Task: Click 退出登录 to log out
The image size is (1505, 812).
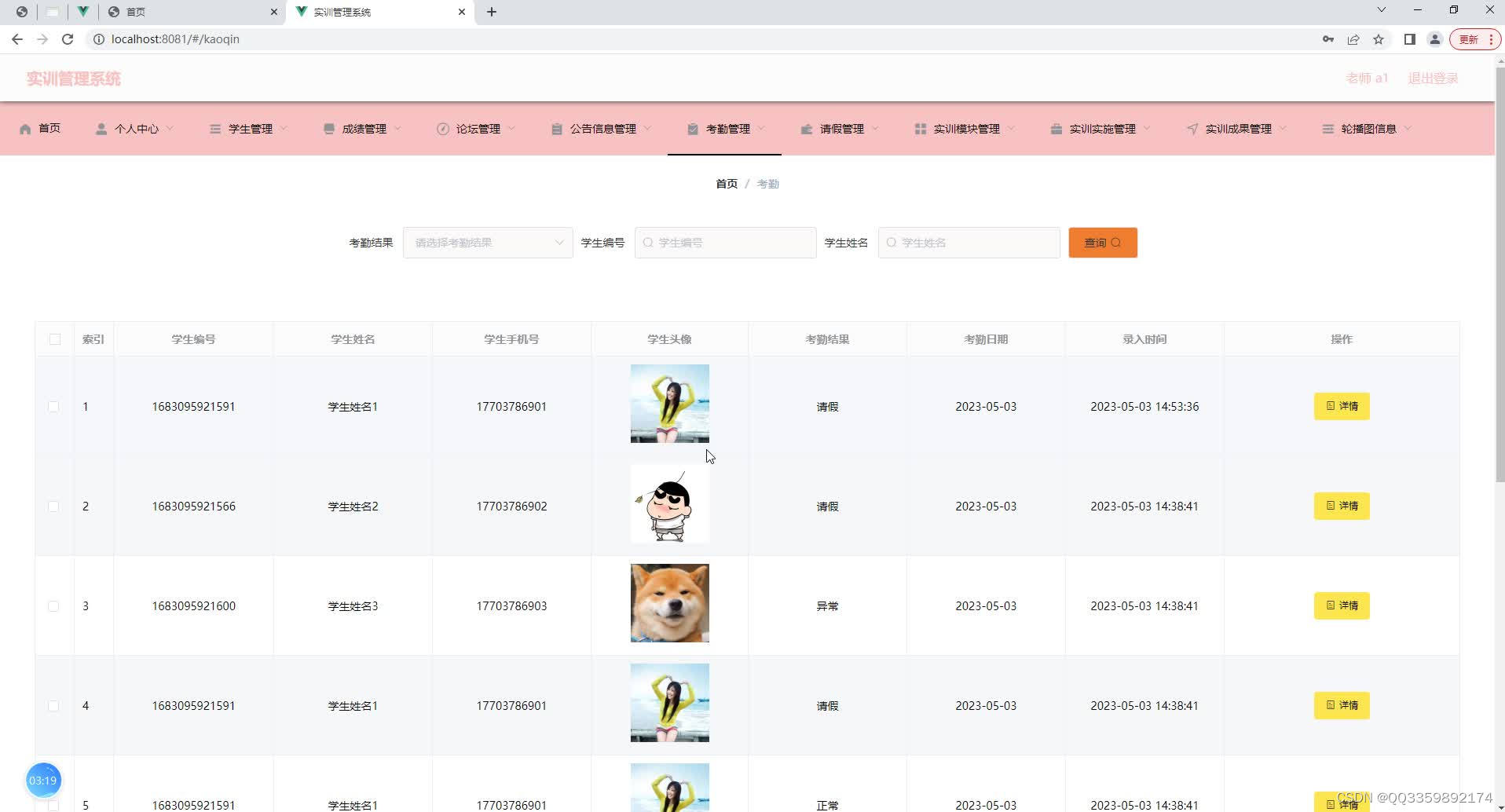Action: [x=1433, y=79]
